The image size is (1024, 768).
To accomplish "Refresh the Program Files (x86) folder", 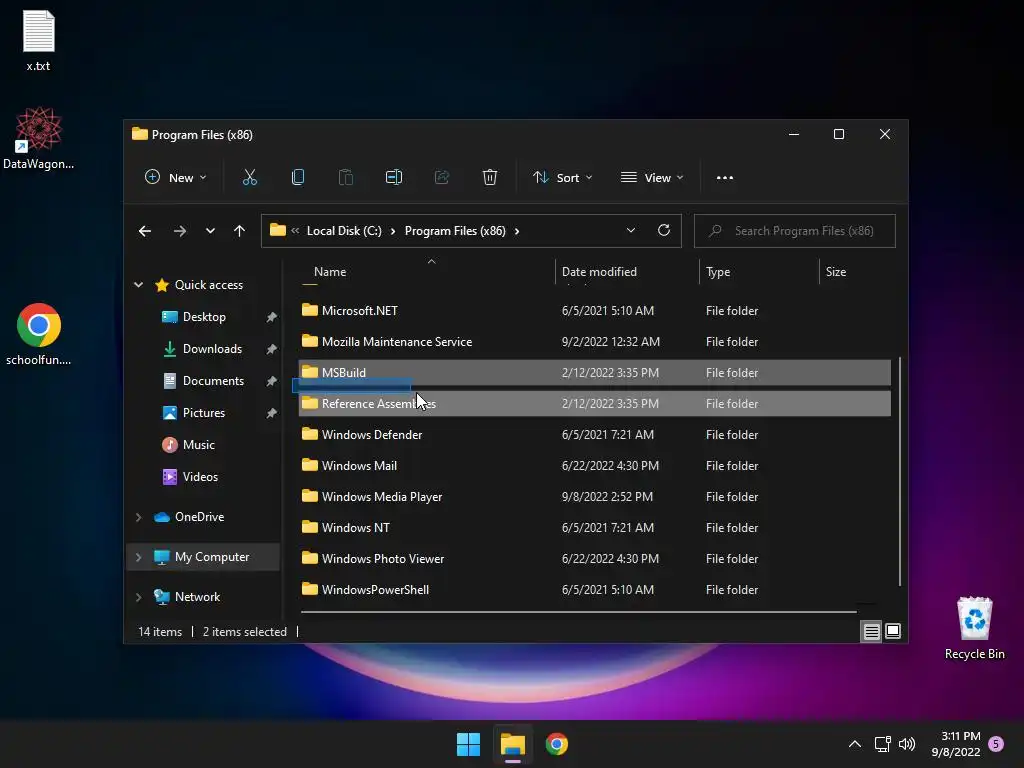I will coord(664,231).
